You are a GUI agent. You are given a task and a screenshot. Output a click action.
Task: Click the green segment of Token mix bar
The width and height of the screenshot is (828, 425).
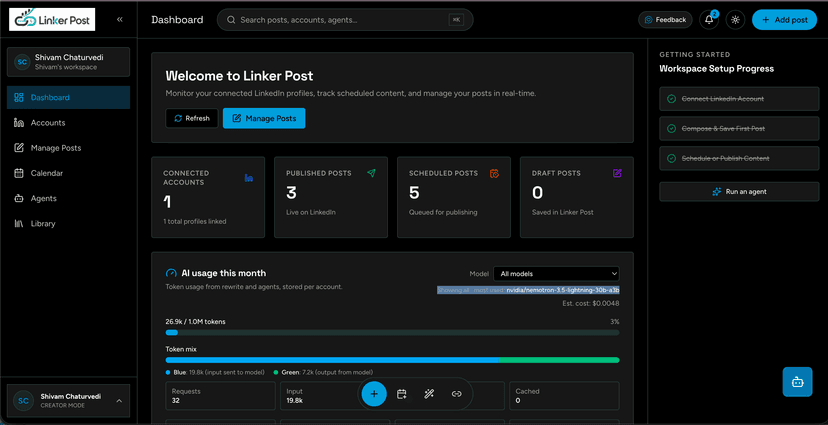pyautogui.click(x=559, y=360)
